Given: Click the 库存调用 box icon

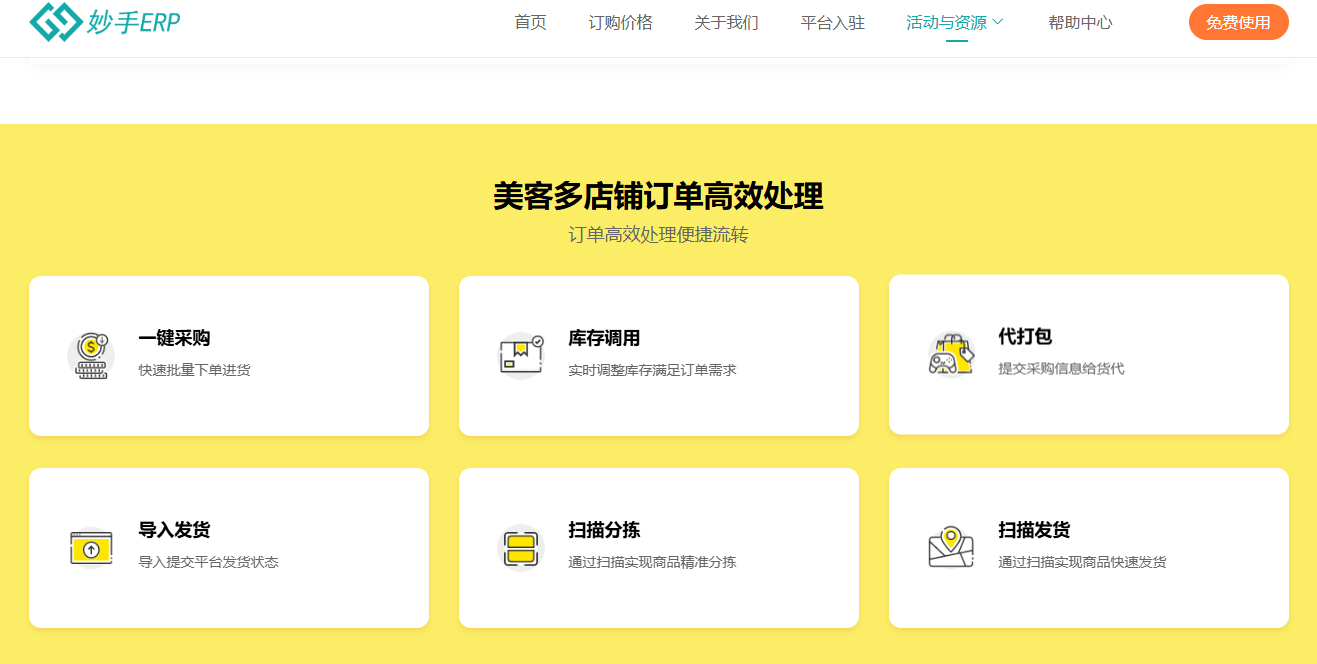Looking at the screenshot, I should tap(520, 355).
